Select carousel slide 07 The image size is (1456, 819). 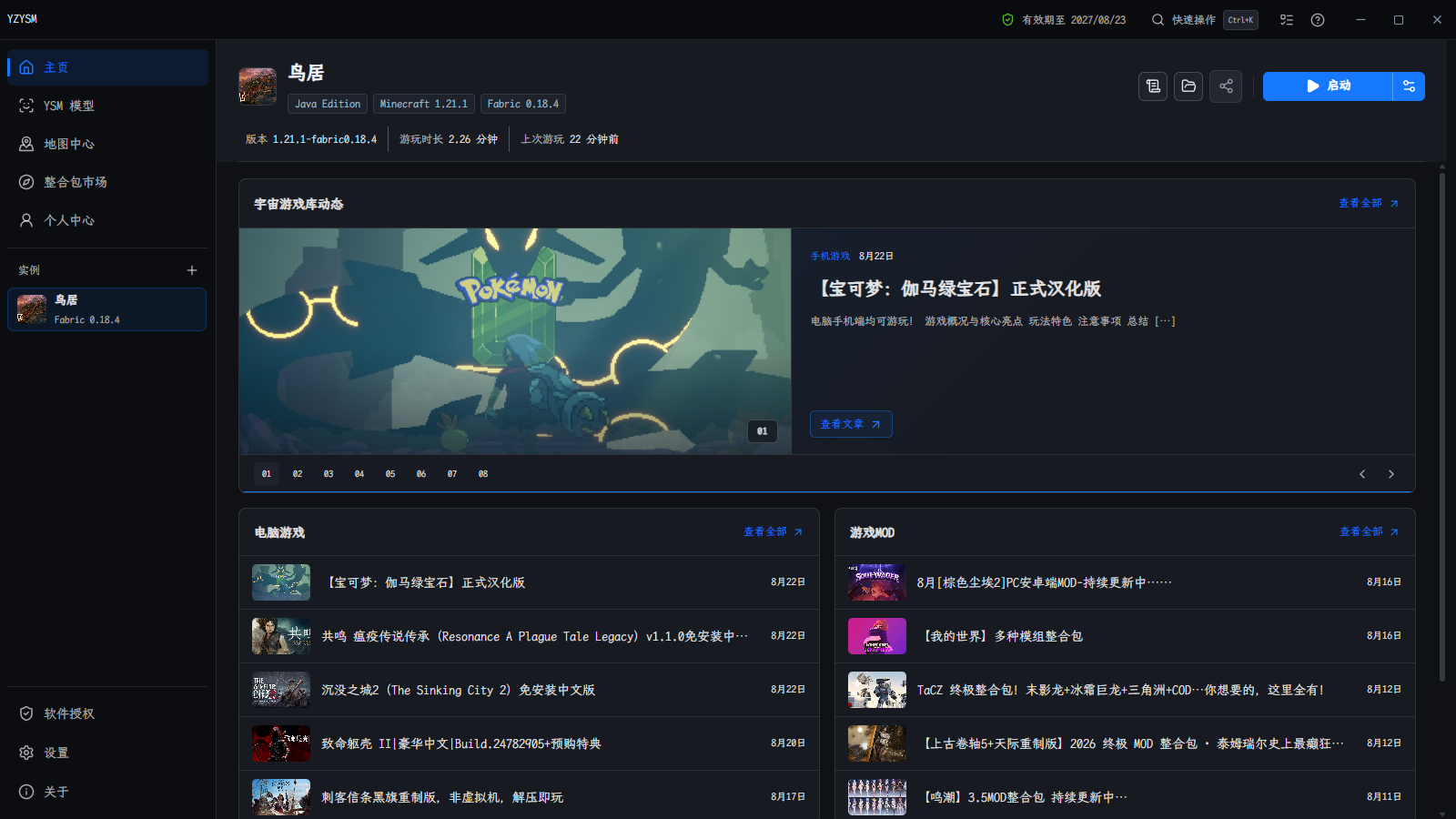pos(452,474)
